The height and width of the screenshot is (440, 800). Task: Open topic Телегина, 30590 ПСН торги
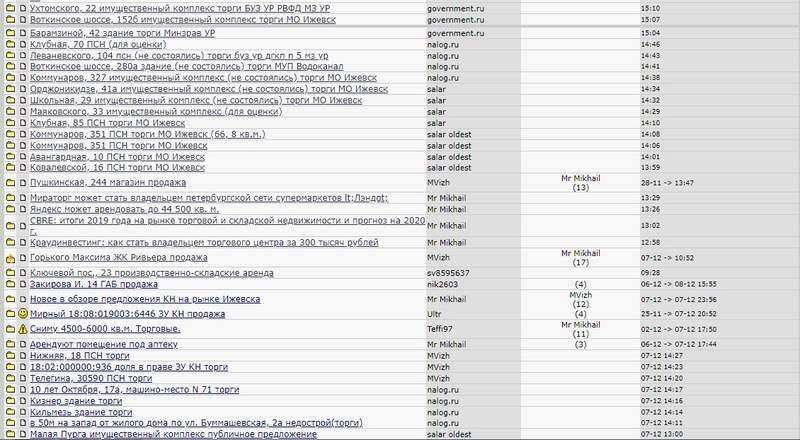point(91,378)
